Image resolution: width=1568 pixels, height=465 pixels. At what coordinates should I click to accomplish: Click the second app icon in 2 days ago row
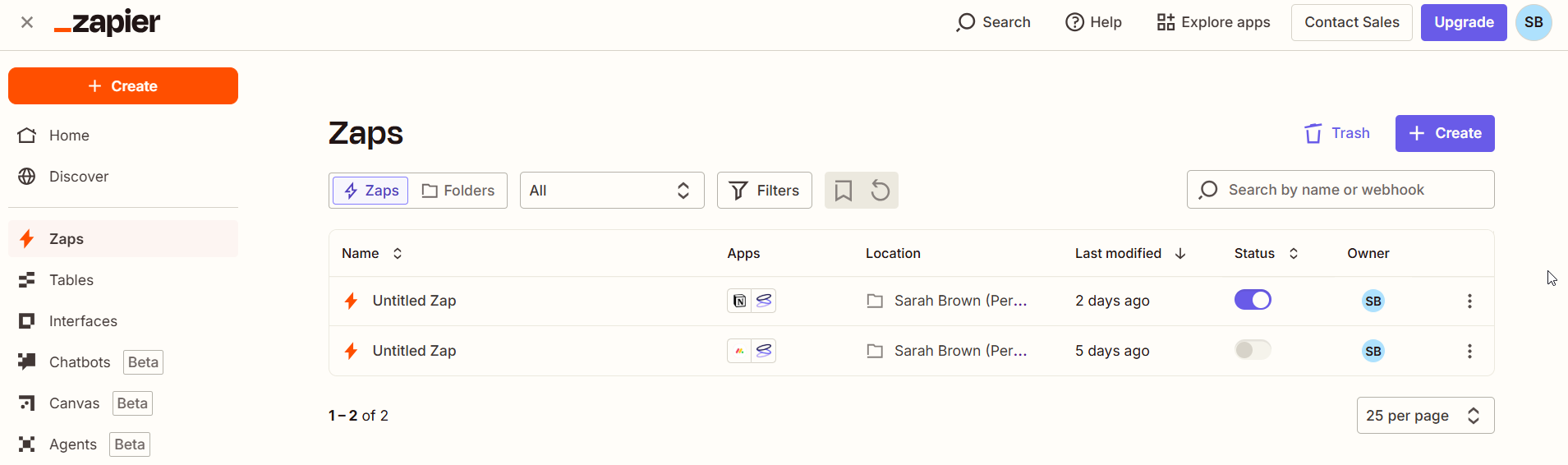click(764, 301)
